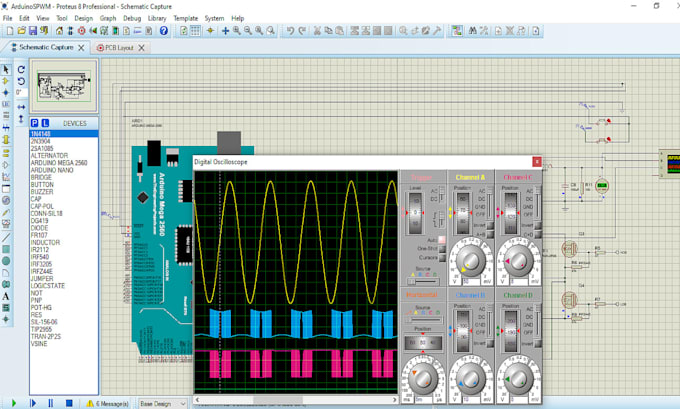Select the line drawing tool in sidebar

coord(6,237)
